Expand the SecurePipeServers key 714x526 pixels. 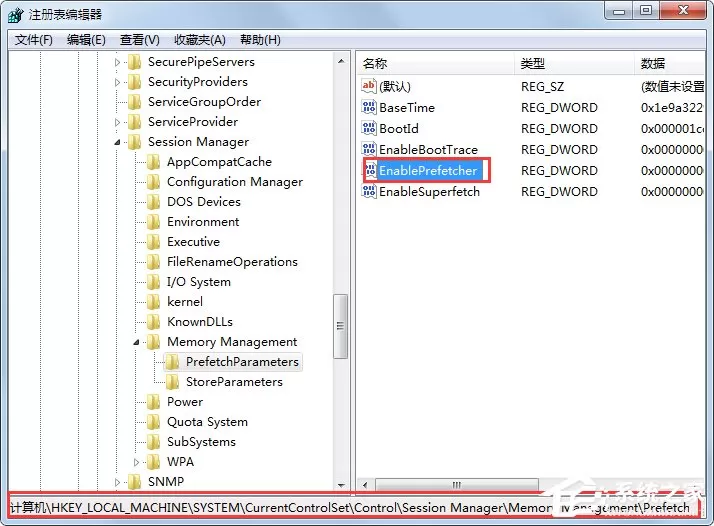click(117, 62)
